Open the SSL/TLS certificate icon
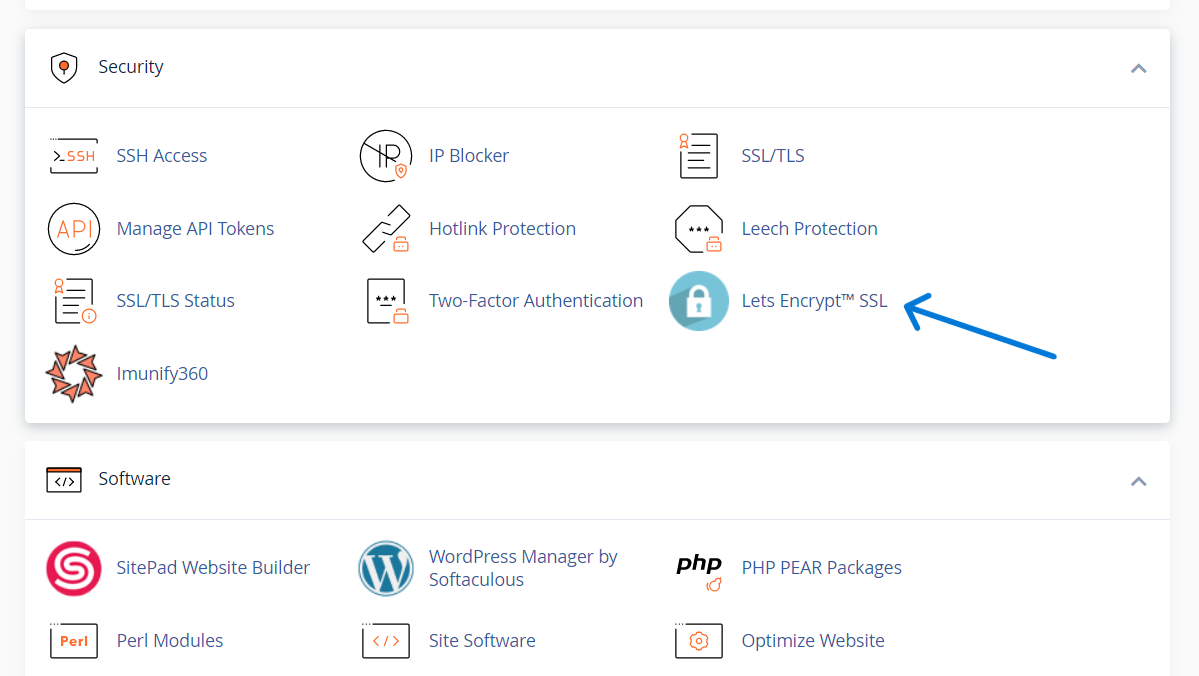Screen dimensions: 1199x676 (698, 156)
